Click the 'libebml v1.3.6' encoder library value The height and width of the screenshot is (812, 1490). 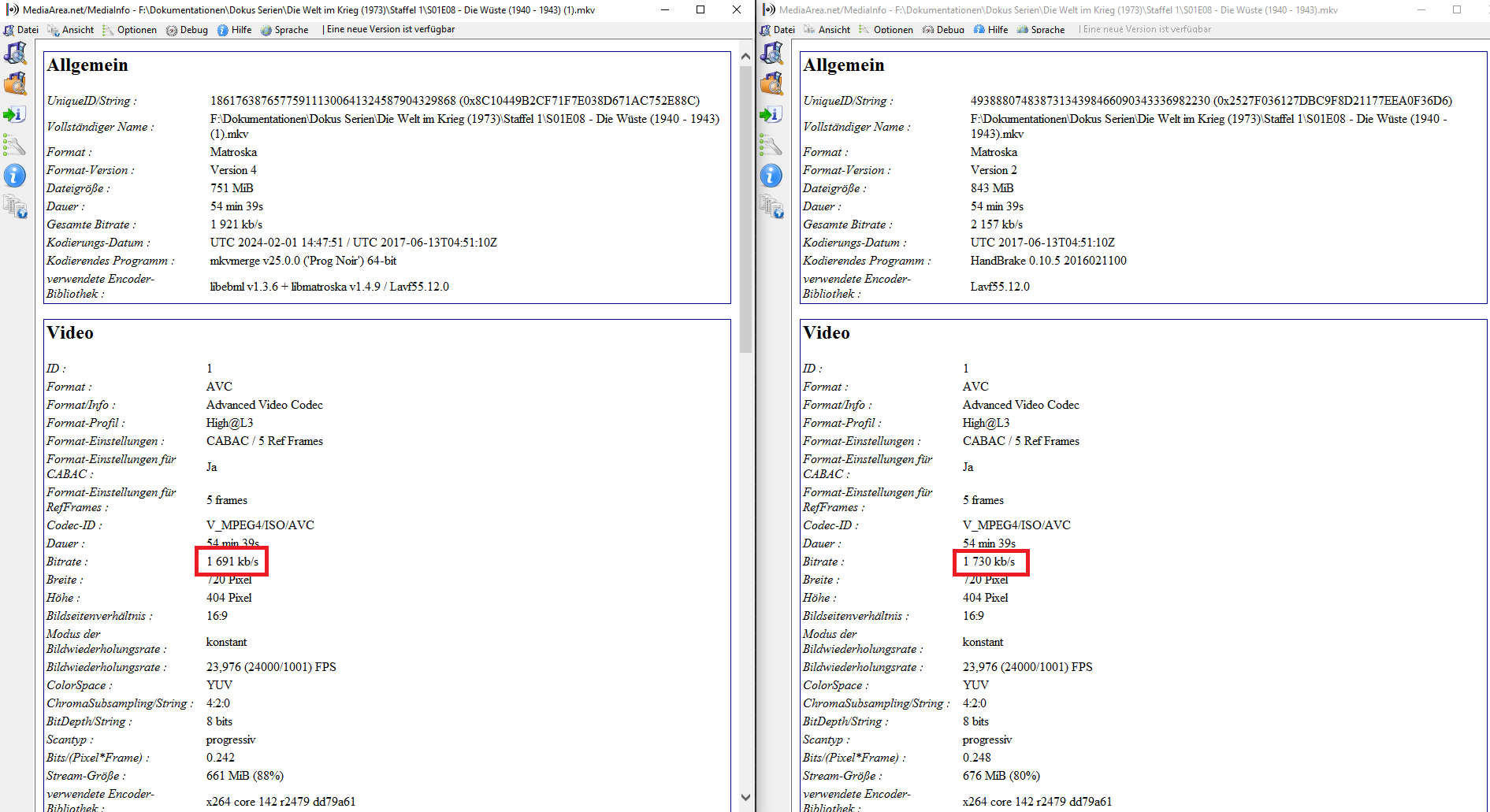pyautogui.click(x=329, y=287)
